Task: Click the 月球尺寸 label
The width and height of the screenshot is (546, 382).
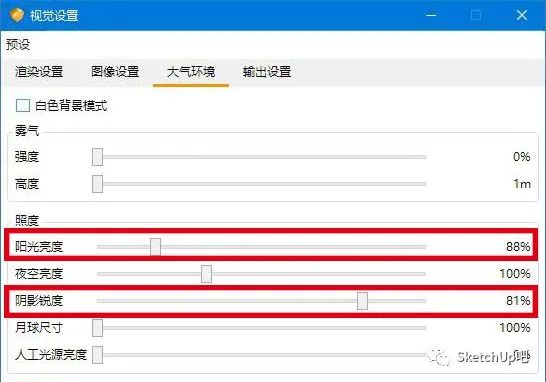Action: [39, 327]
